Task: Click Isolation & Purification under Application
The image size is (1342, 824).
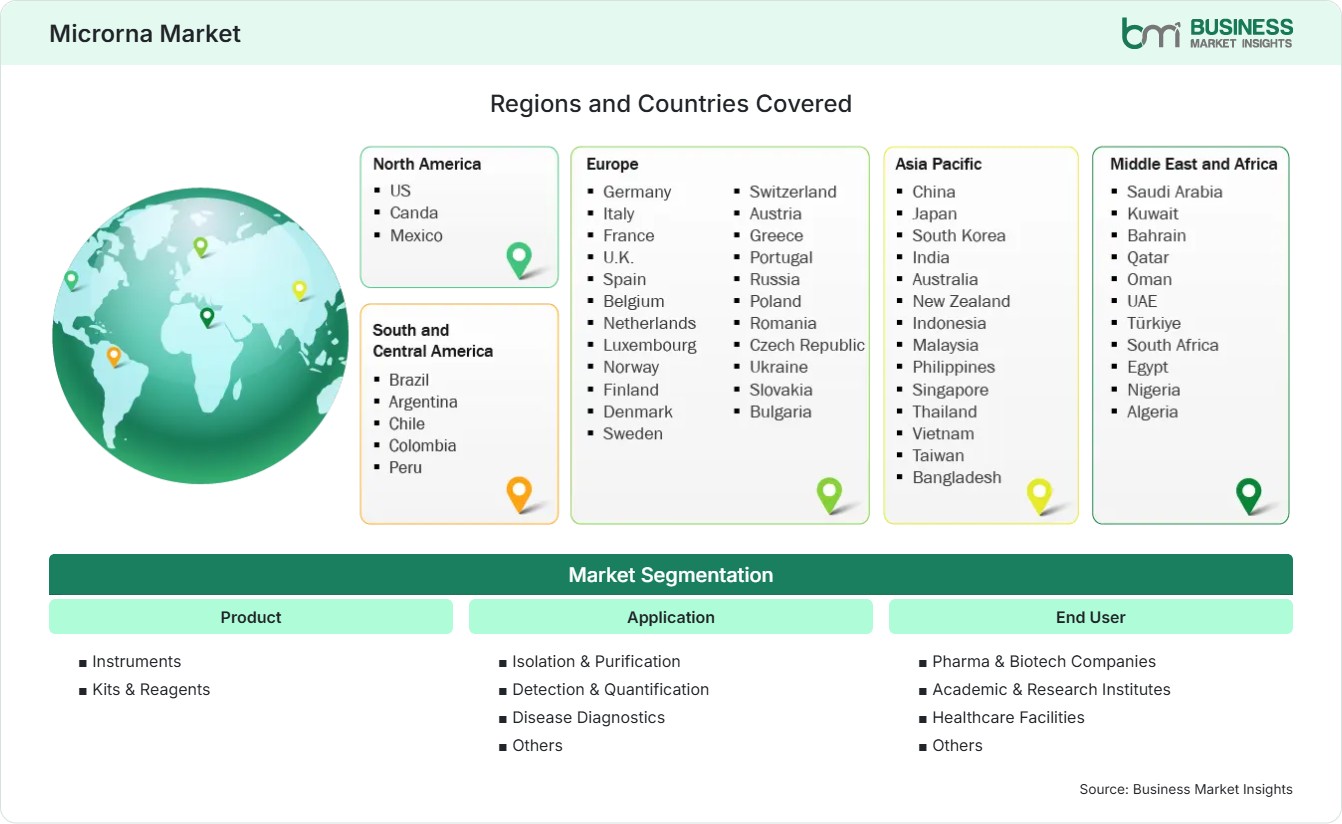Action: pos(596,661)
